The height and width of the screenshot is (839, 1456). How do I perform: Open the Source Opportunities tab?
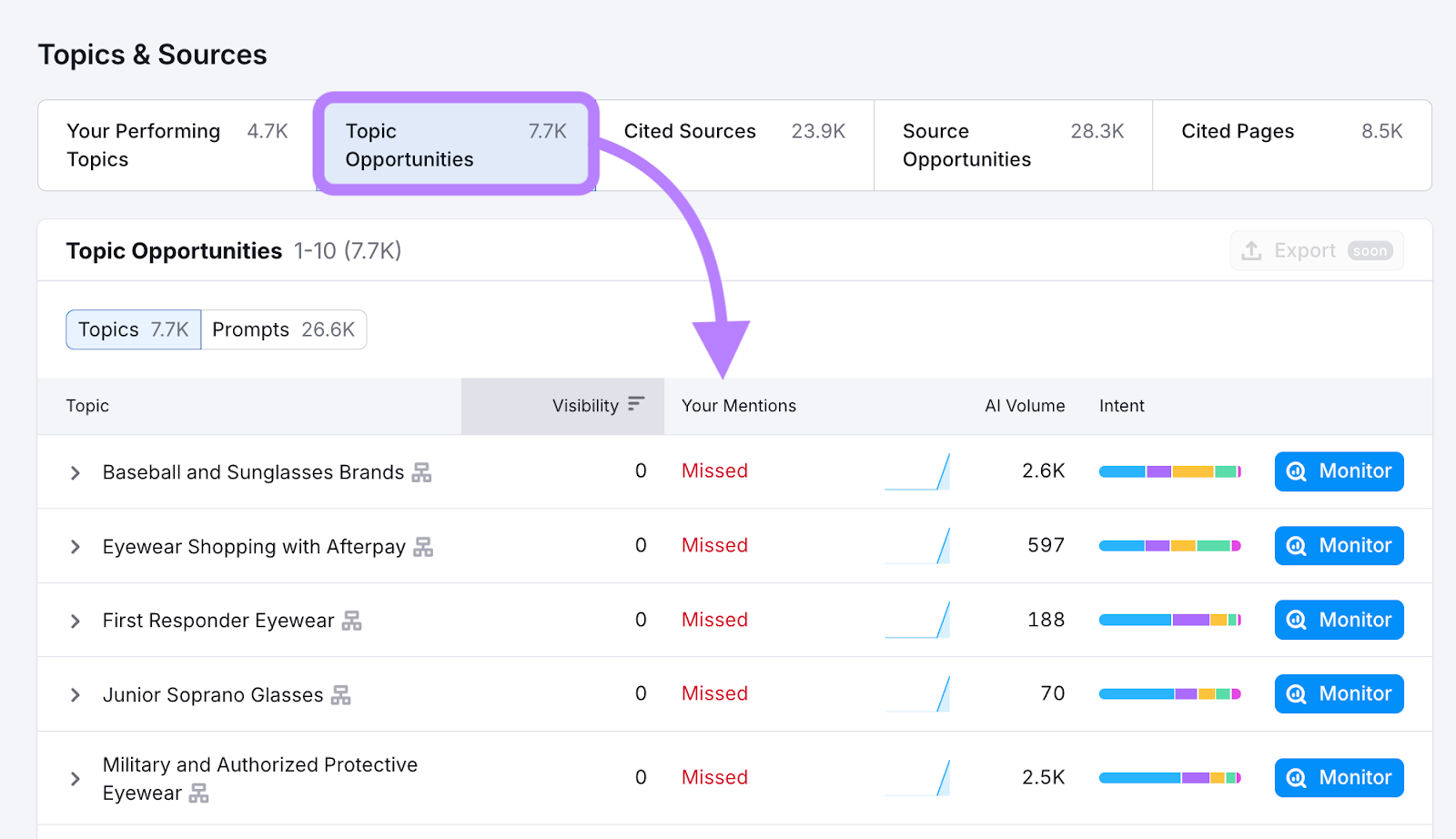966,146
